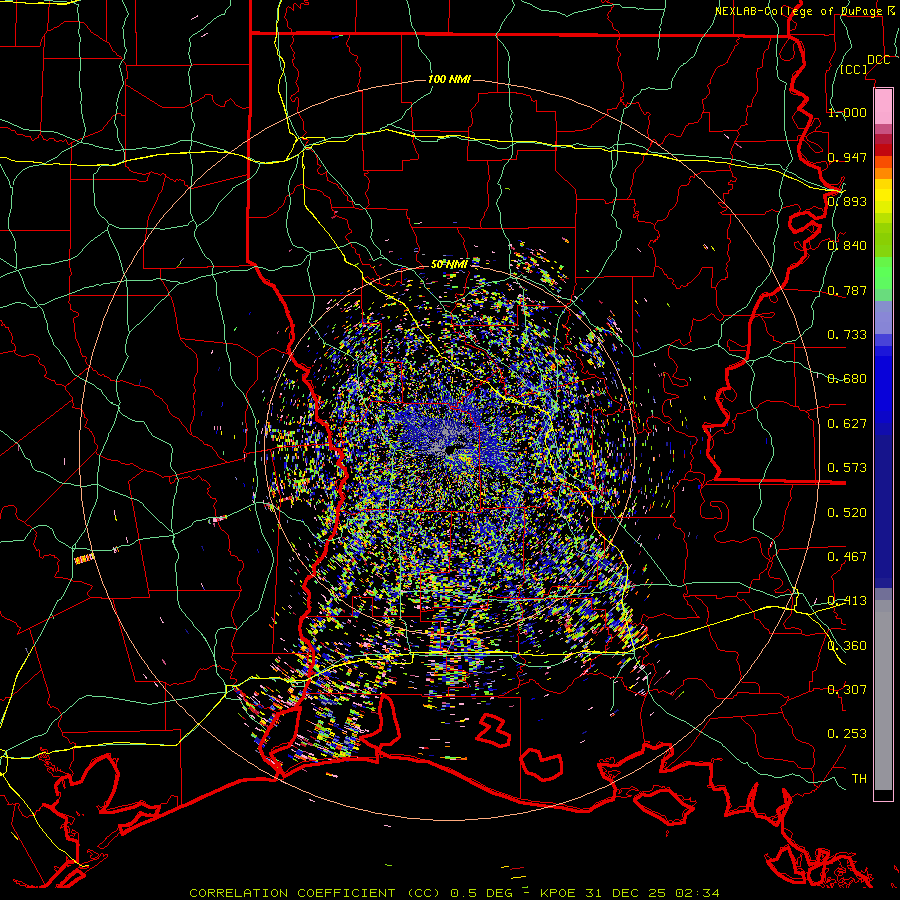Click the 0.787 legend value
Image resolution: width=900 pixels, height=900 pixels.
847,290
